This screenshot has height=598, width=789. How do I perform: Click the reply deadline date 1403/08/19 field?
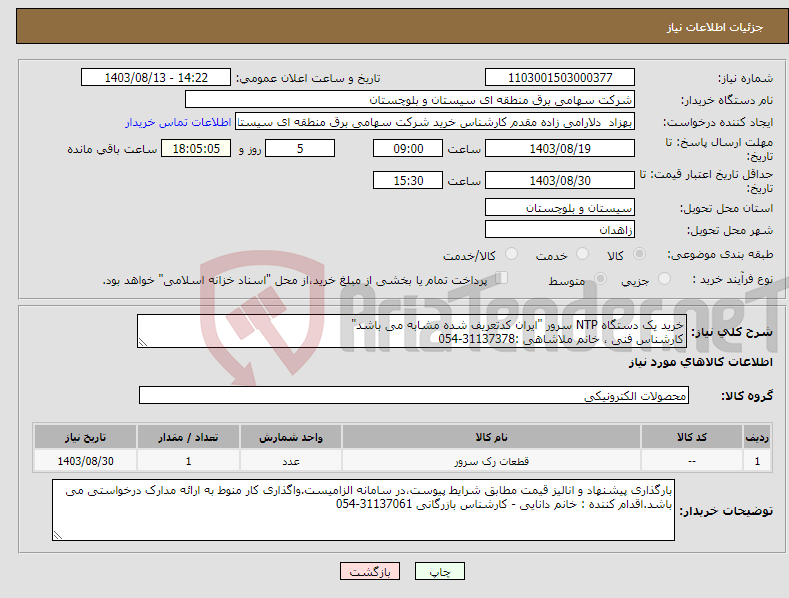[560, 148]
